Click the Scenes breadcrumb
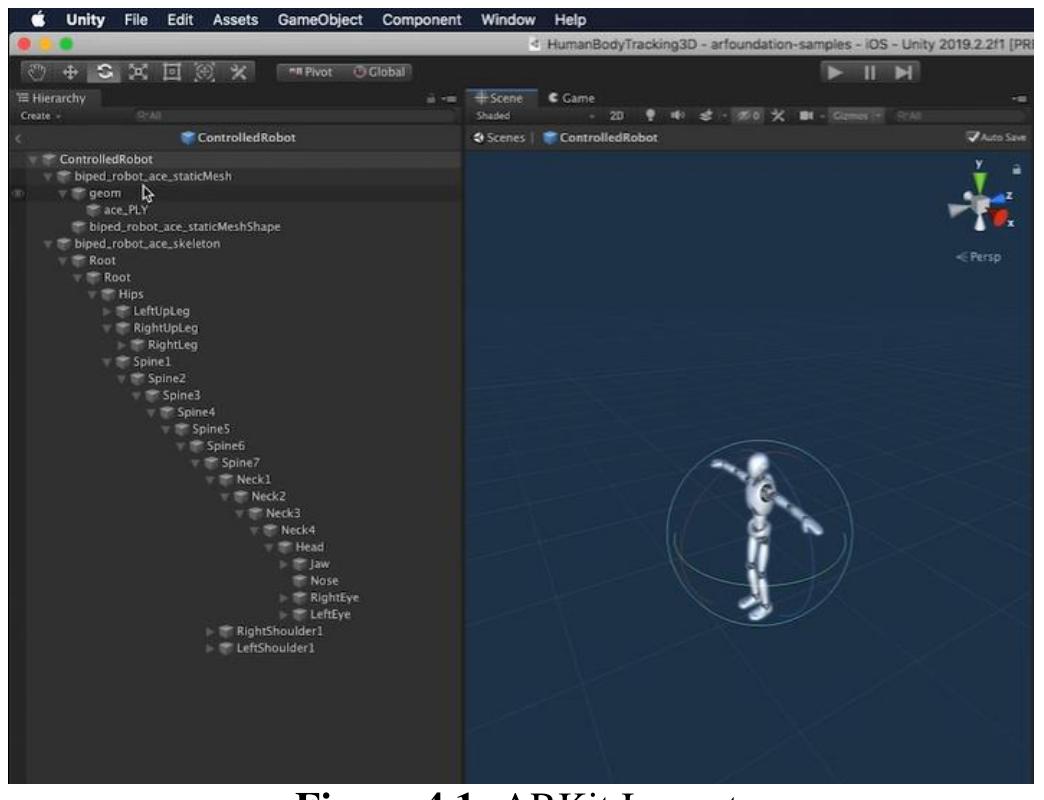The image size is (1044, 800). (x=499, y=138)
